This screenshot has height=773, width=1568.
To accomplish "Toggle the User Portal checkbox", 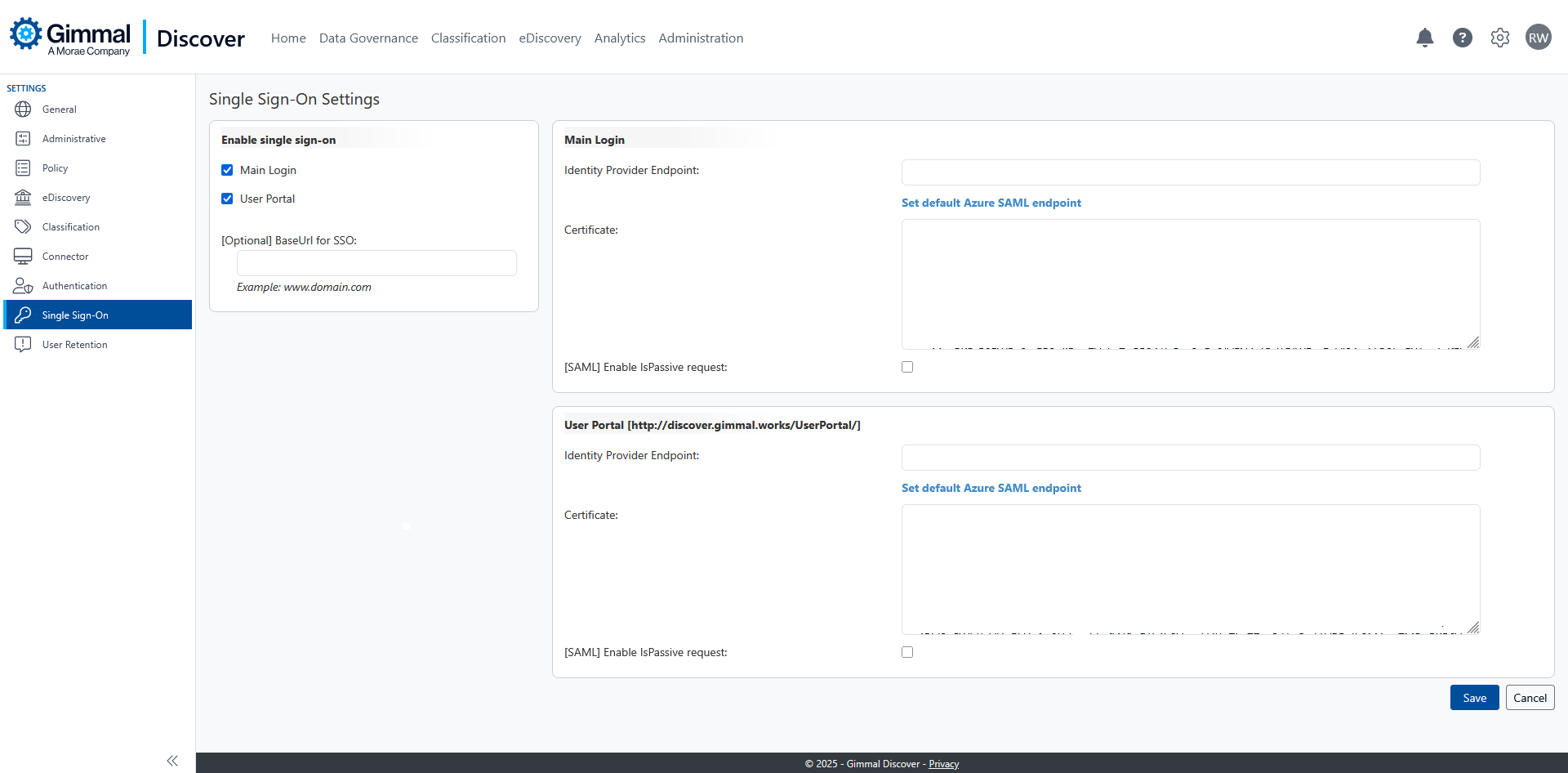I will [x=227, y=199].
